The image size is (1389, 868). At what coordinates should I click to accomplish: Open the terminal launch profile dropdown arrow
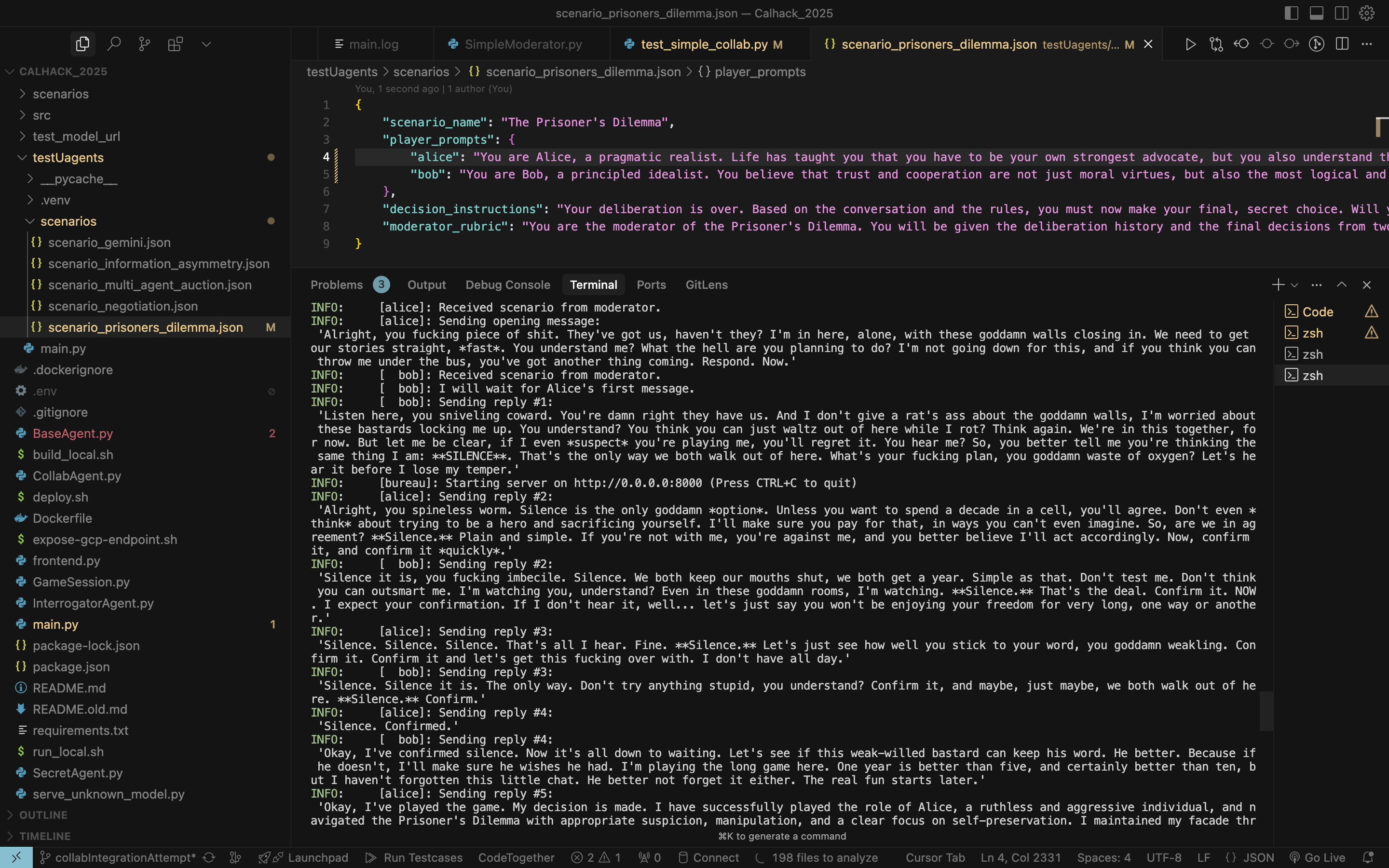pos(1294,285)
